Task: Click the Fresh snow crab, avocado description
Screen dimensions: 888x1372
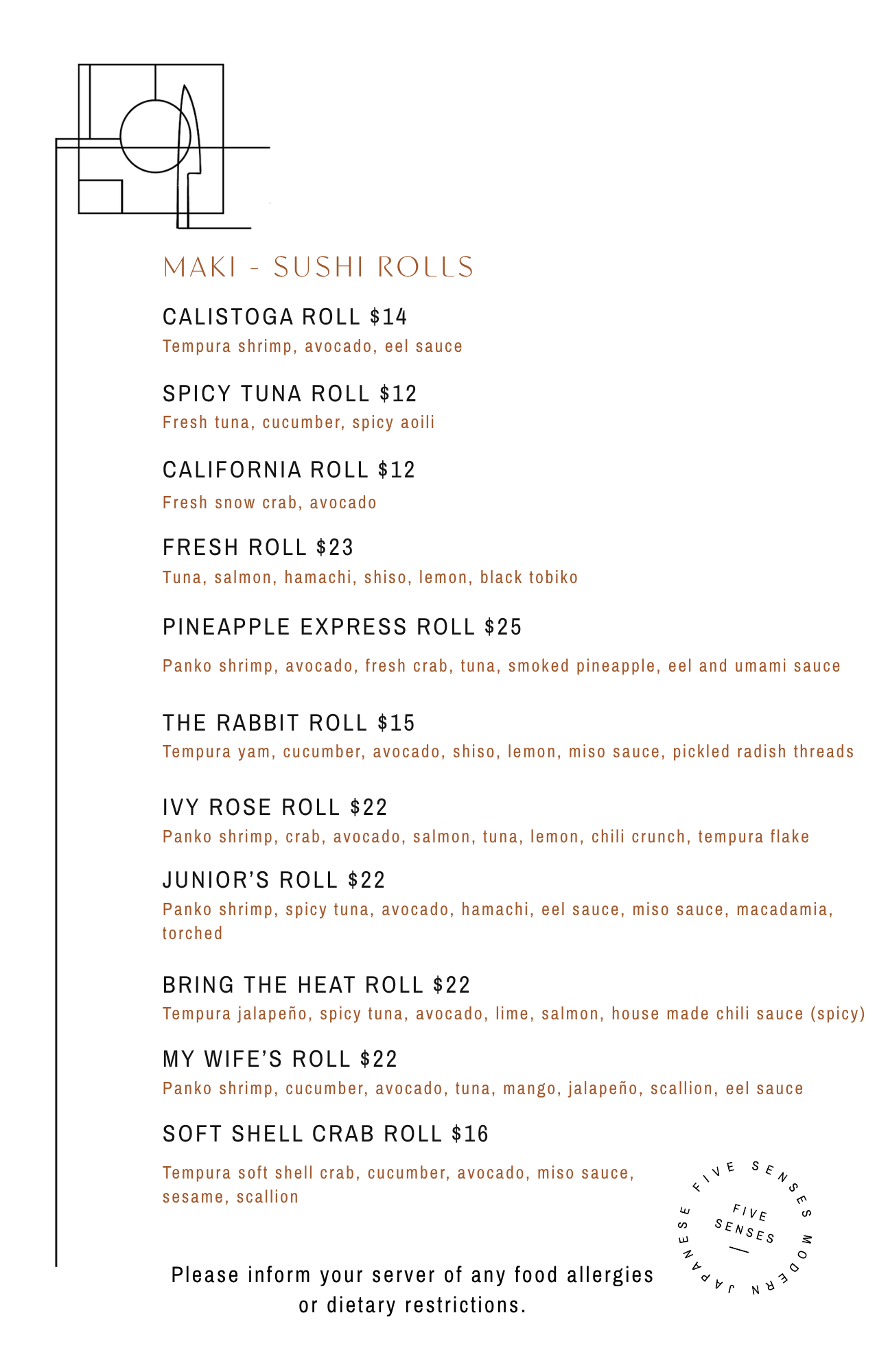Action: click(270, 503)
